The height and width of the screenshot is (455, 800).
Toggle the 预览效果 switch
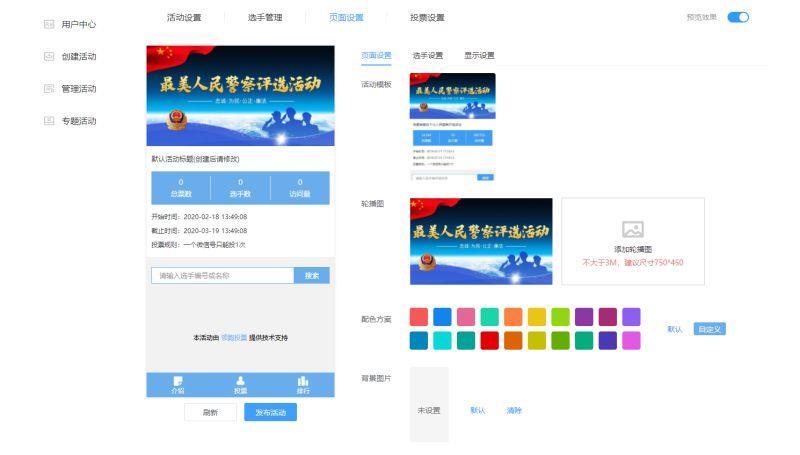[x=738, y=17]
